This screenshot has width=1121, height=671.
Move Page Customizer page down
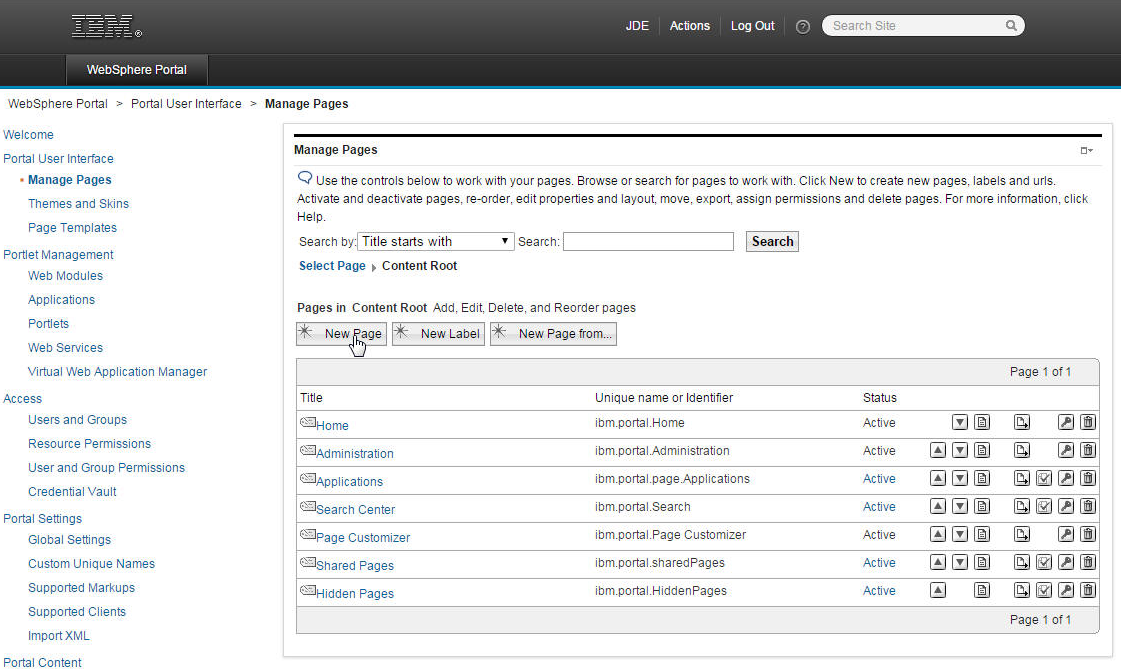tap(959, 534)
